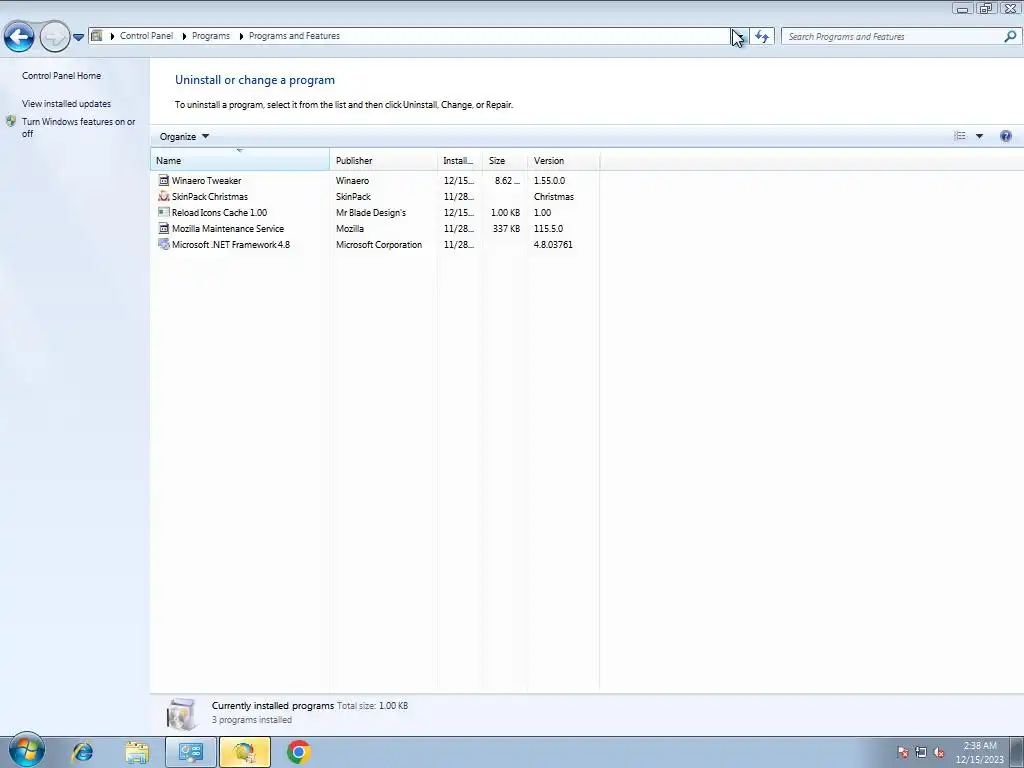Open the Windows Start orb
This screenshot has width=1024, height=768.
pyautogui.click(x=27, y=751)
